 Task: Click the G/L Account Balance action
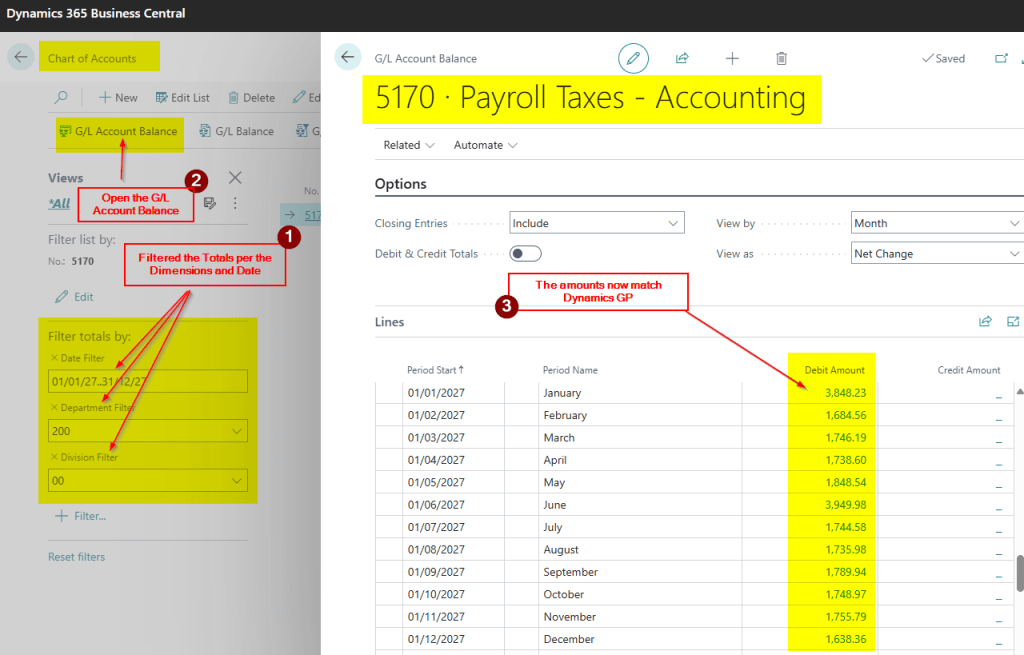(x=118, y=131)
